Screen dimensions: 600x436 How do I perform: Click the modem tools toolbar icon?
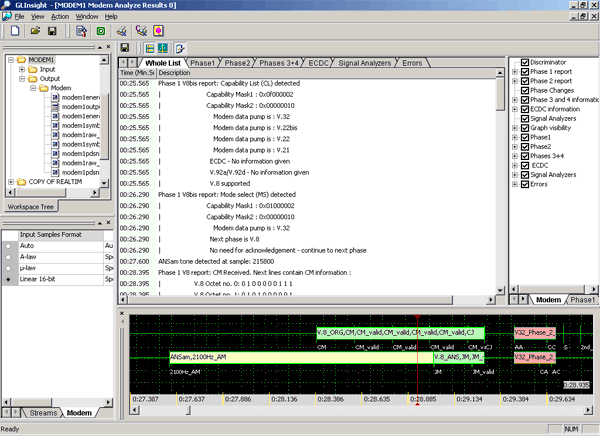pos(141,31)
